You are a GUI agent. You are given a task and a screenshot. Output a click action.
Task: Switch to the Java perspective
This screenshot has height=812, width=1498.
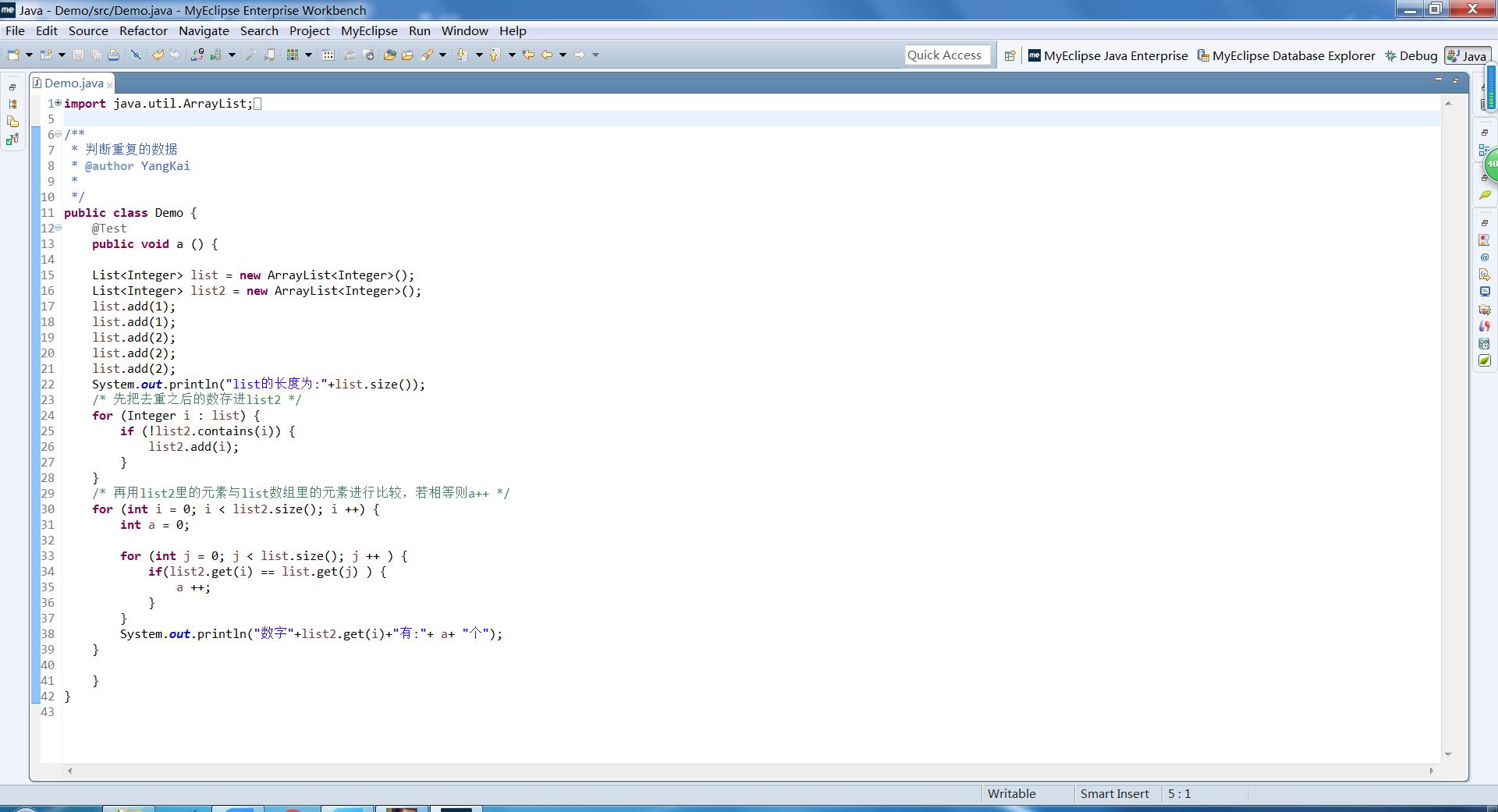pos(1468,55)
